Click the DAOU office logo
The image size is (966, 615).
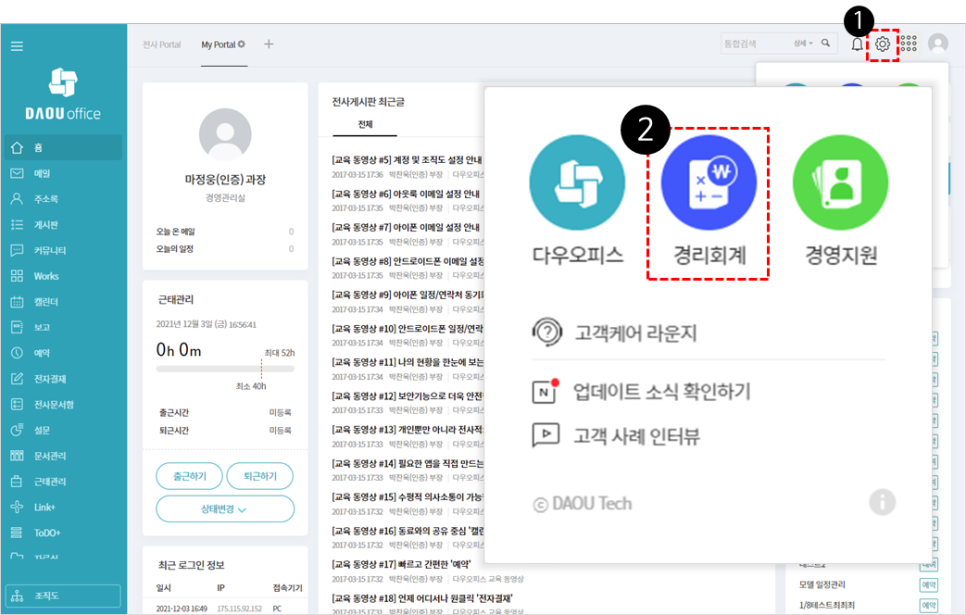63,94
